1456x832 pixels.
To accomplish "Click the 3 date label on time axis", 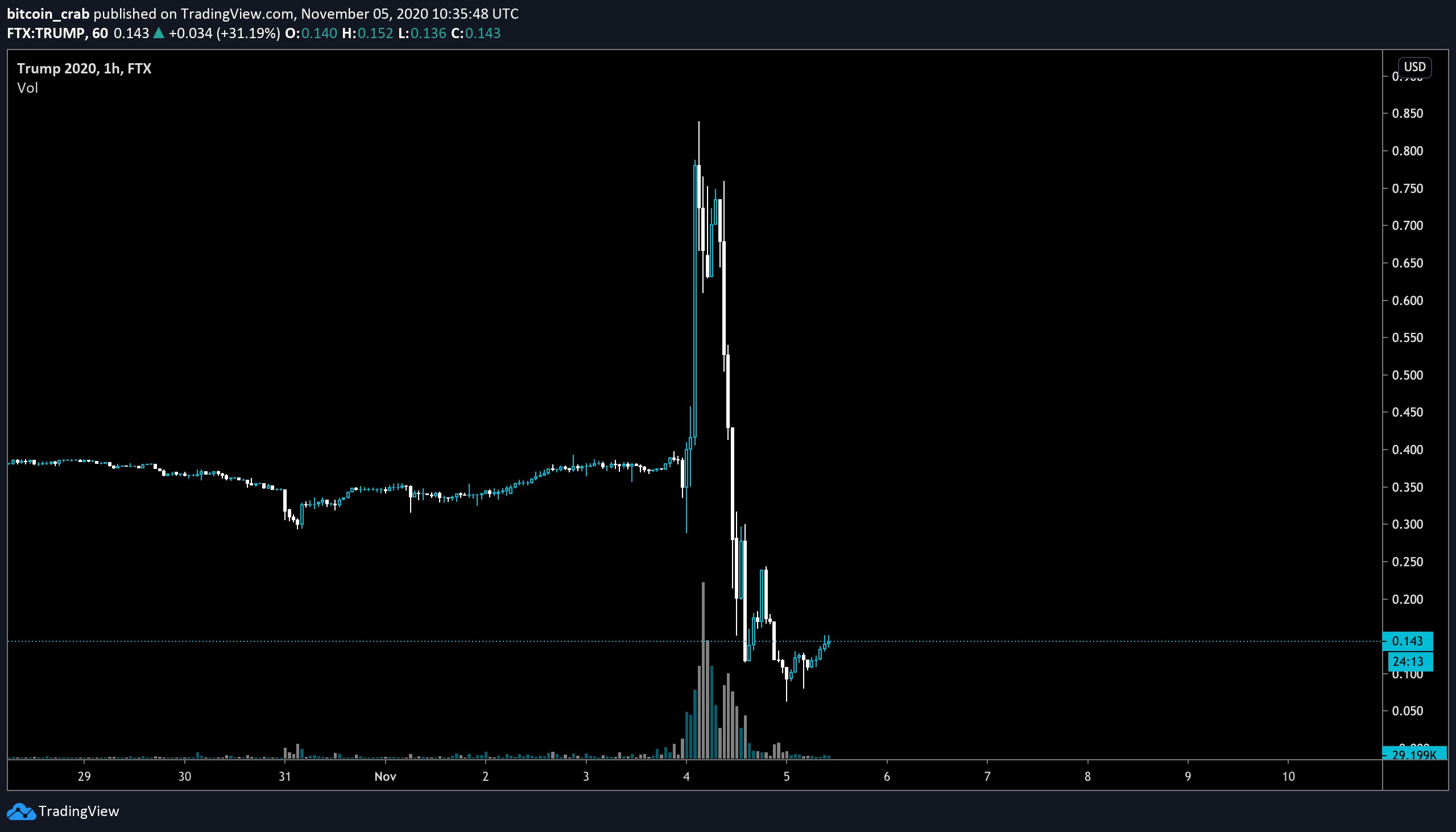I will point(586,777).
